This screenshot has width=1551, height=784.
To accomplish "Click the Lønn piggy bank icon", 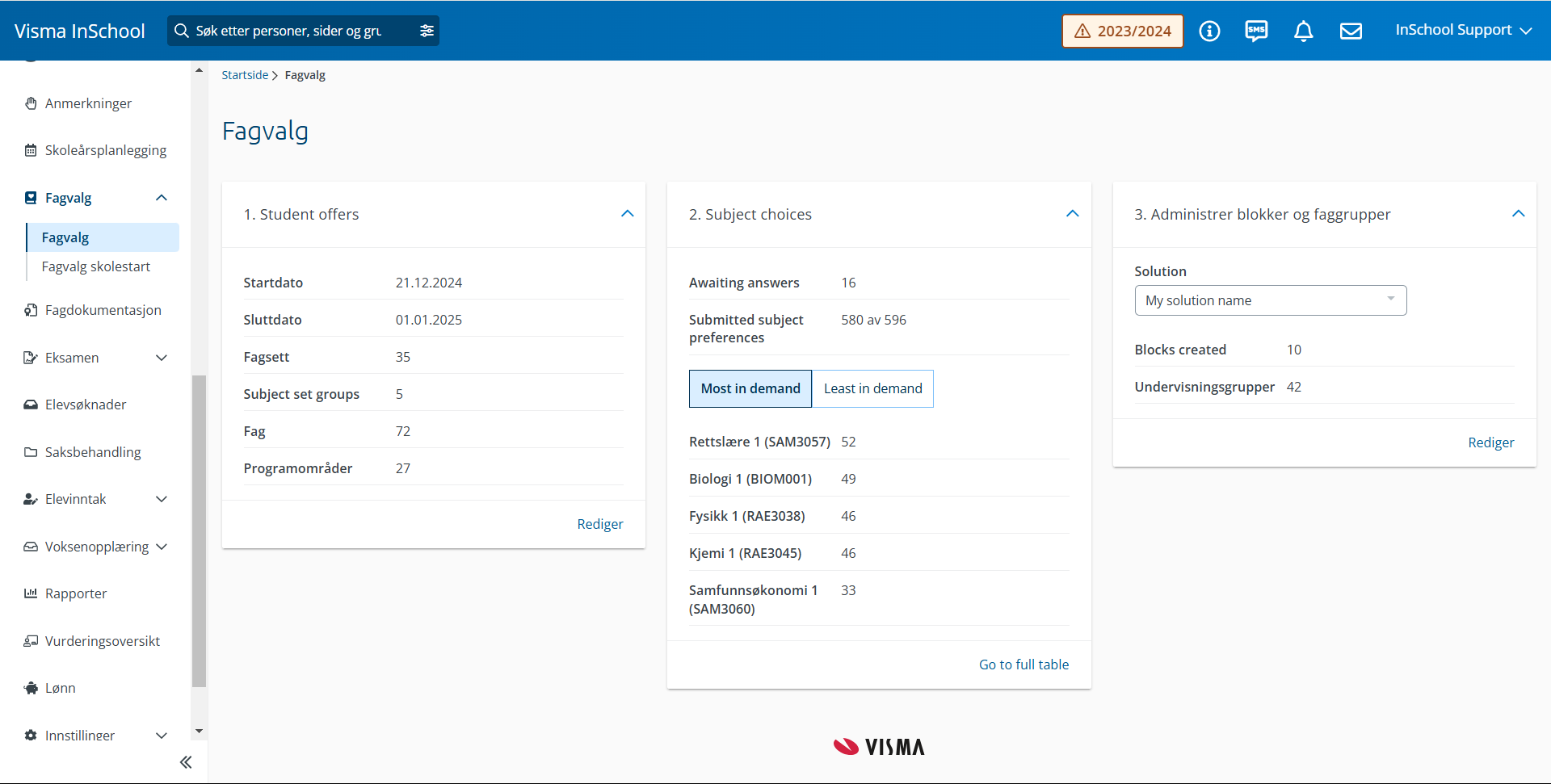I will tap(31, 688).
